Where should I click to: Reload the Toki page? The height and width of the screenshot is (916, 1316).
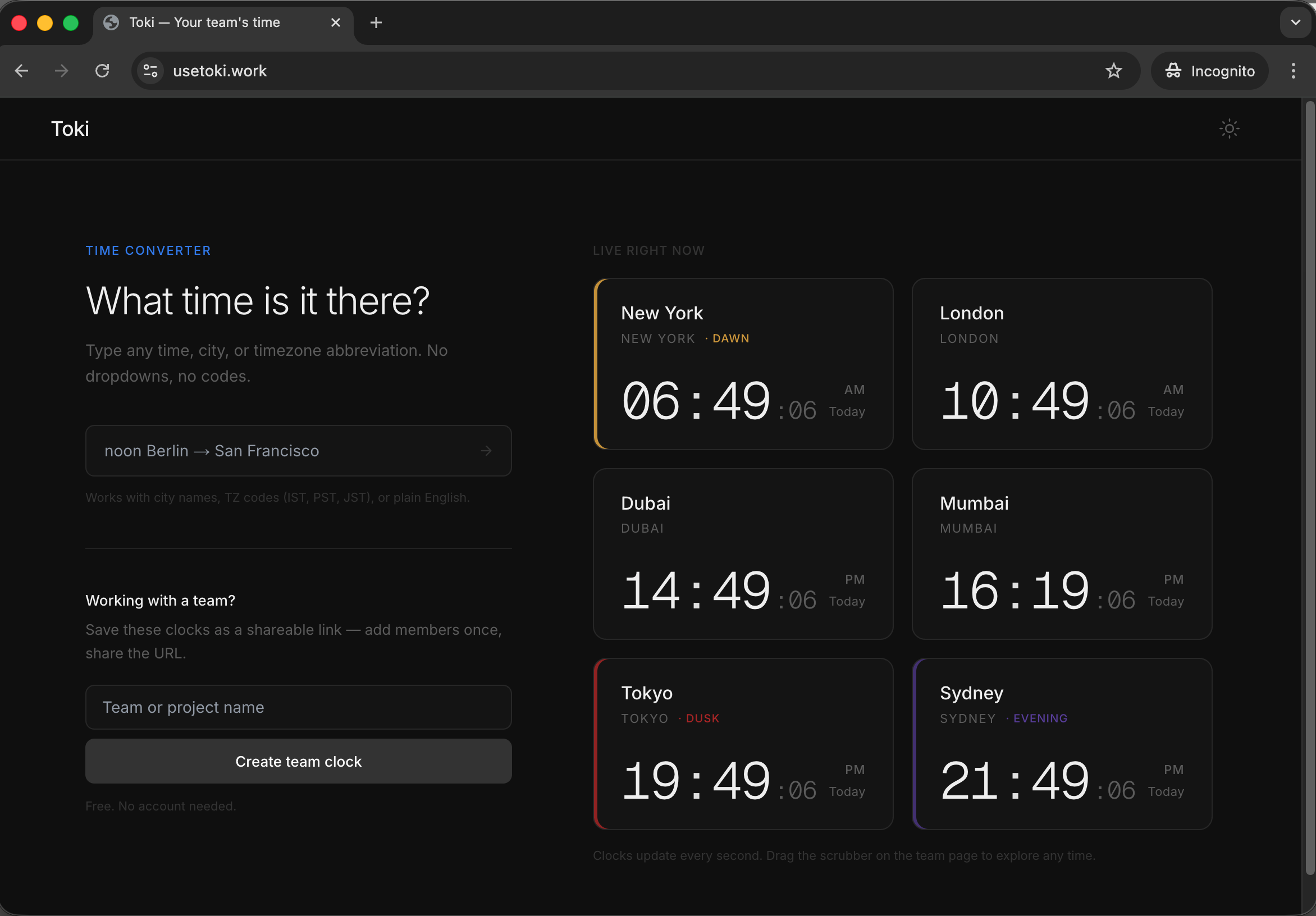pos(103,71)
